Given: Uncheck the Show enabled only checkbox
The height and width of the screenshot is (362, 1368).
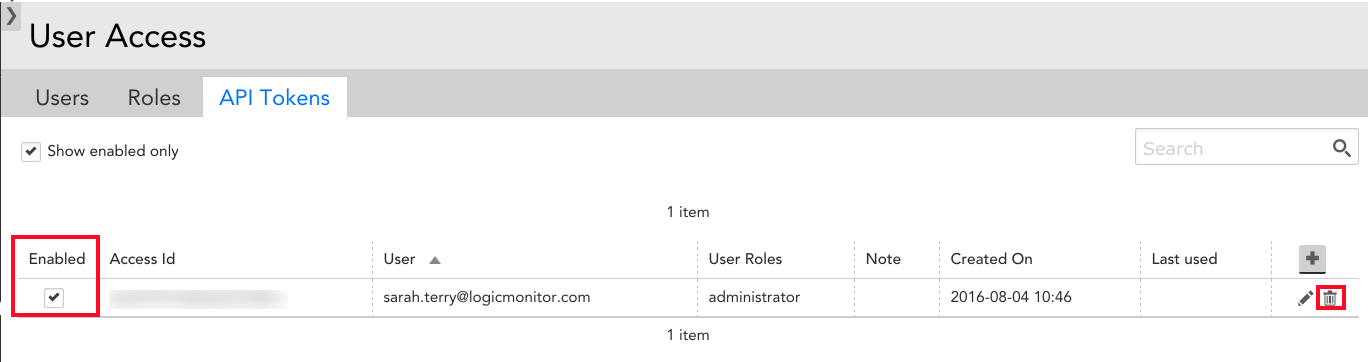Looking at the screenshot, I should (x=31, y=152).
